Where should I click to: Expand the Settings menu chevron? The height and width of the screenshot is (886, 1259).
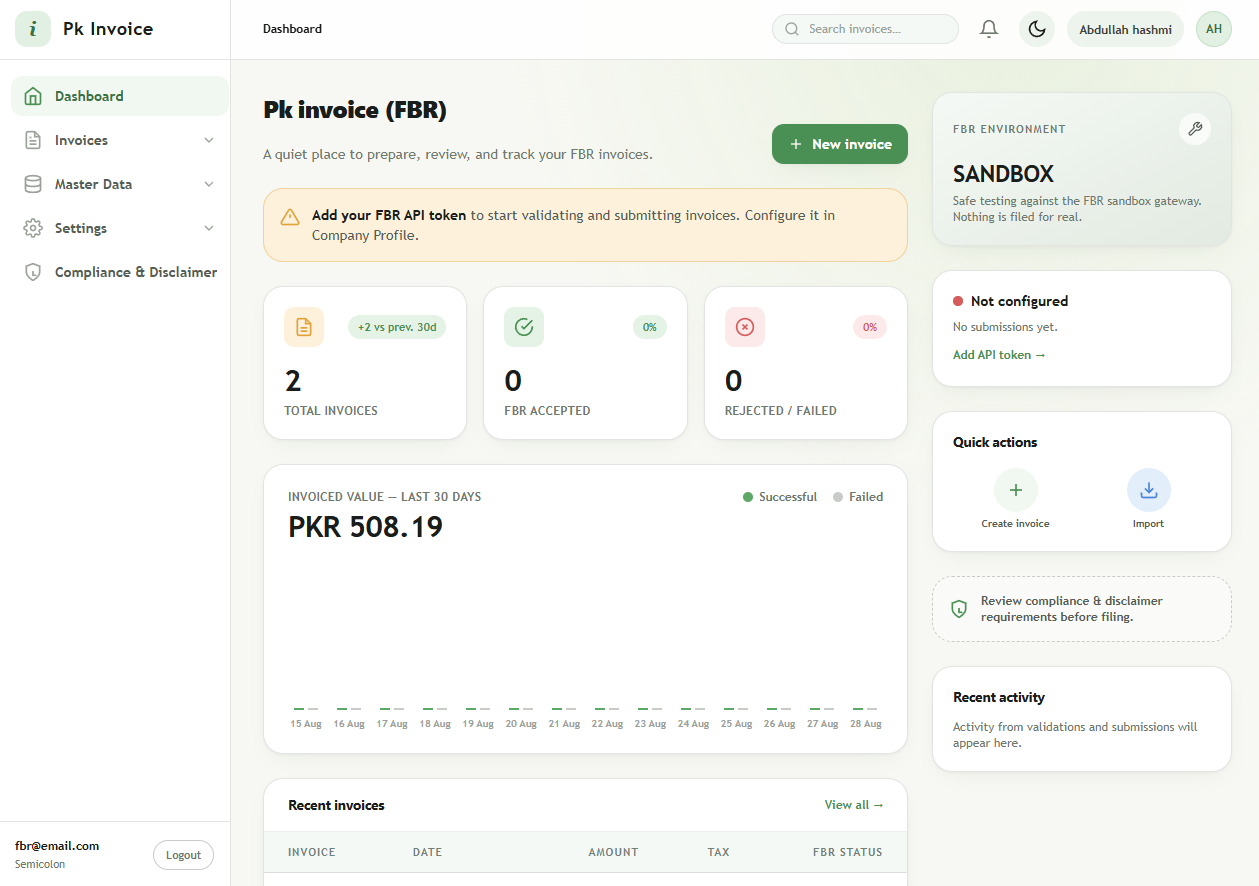coord(209,228)
